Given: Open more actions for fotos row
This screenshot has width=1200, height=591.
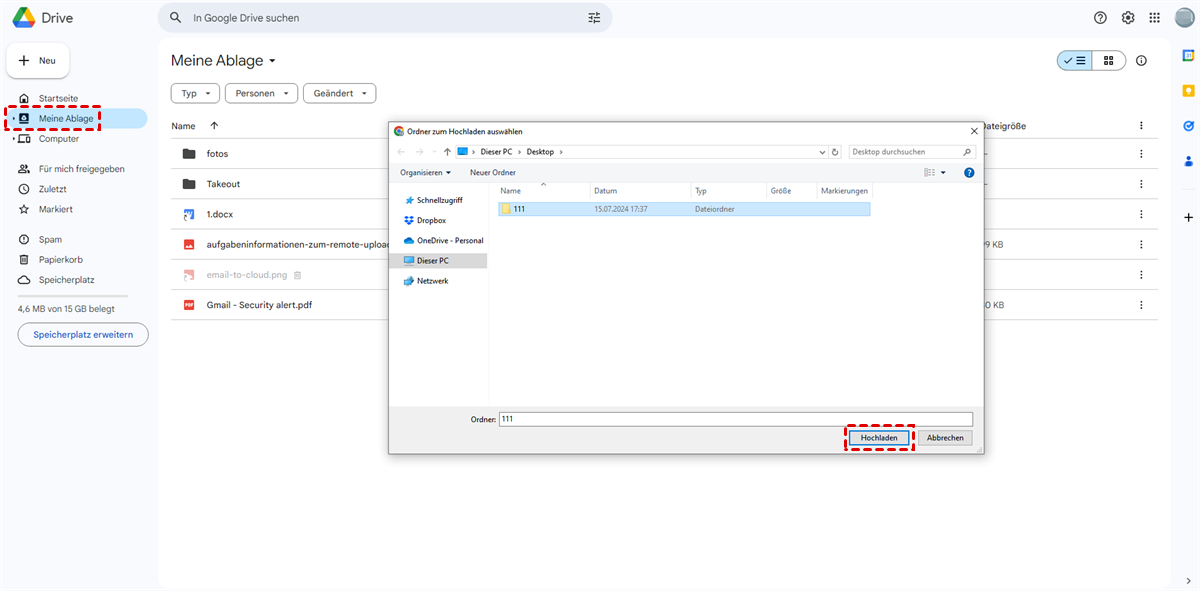Looking at the screenshot, I should [1141, 154].
